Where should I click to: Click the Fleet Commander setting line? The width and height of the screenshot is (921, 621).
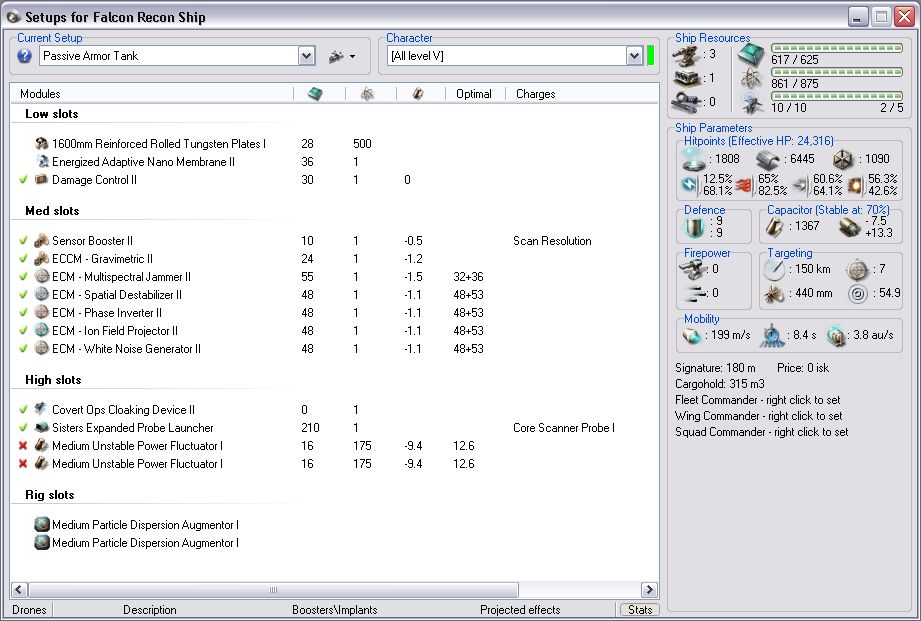click(x=758, y=400)
